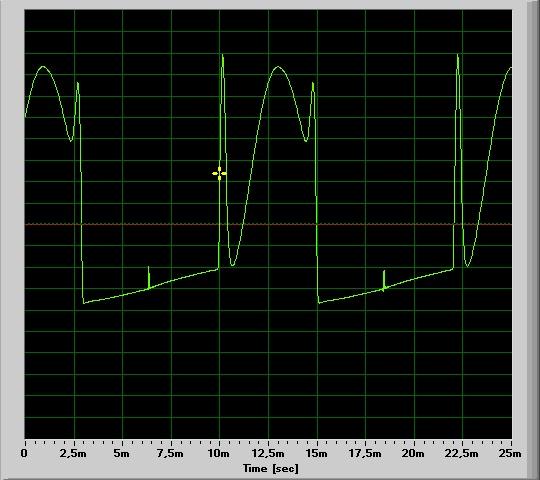Select the 5m tick label
This screenshot has height=480, width=540.
[122, 453]
